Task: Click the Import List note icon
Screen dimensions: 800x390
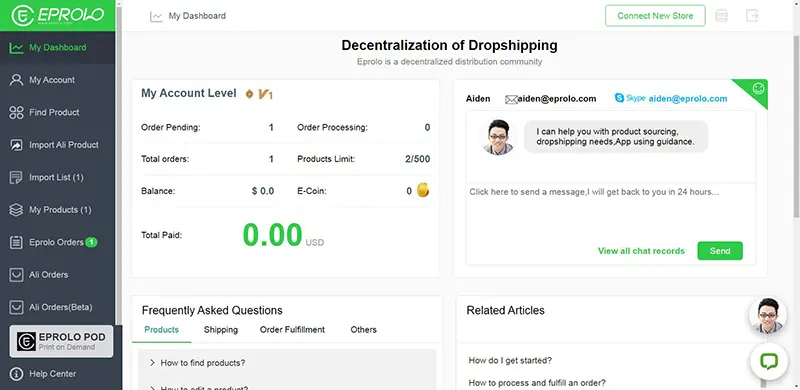Action: pyautogui.click(x=16, y=177)
